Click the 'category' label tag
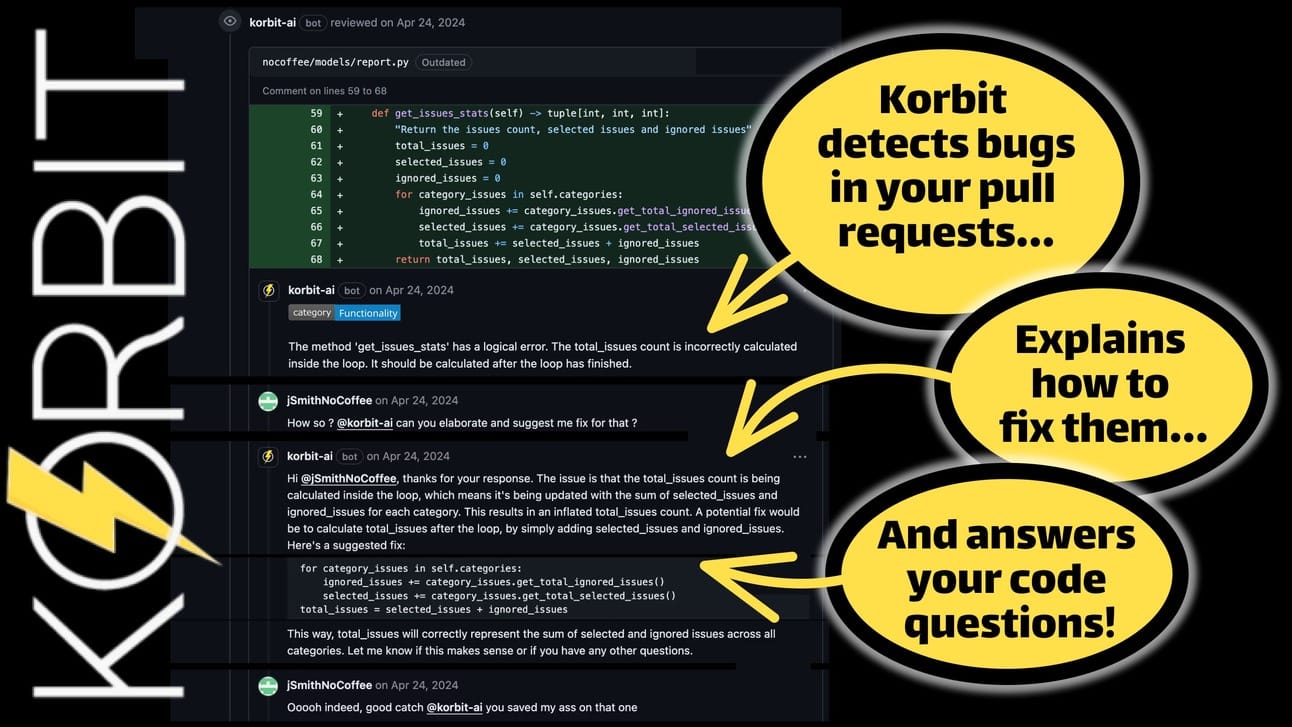1292x727 pixels. pos(312,313)
